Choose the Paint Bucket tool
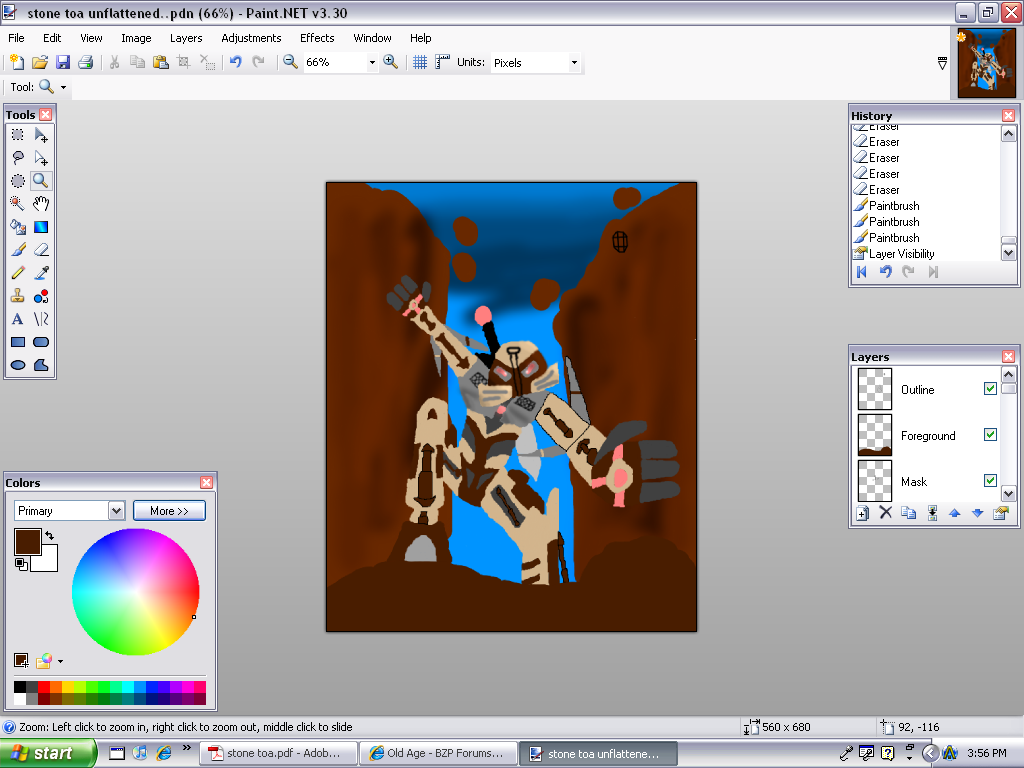Image resolution: width=1024 pixels, height=768 pixels. 17,226
